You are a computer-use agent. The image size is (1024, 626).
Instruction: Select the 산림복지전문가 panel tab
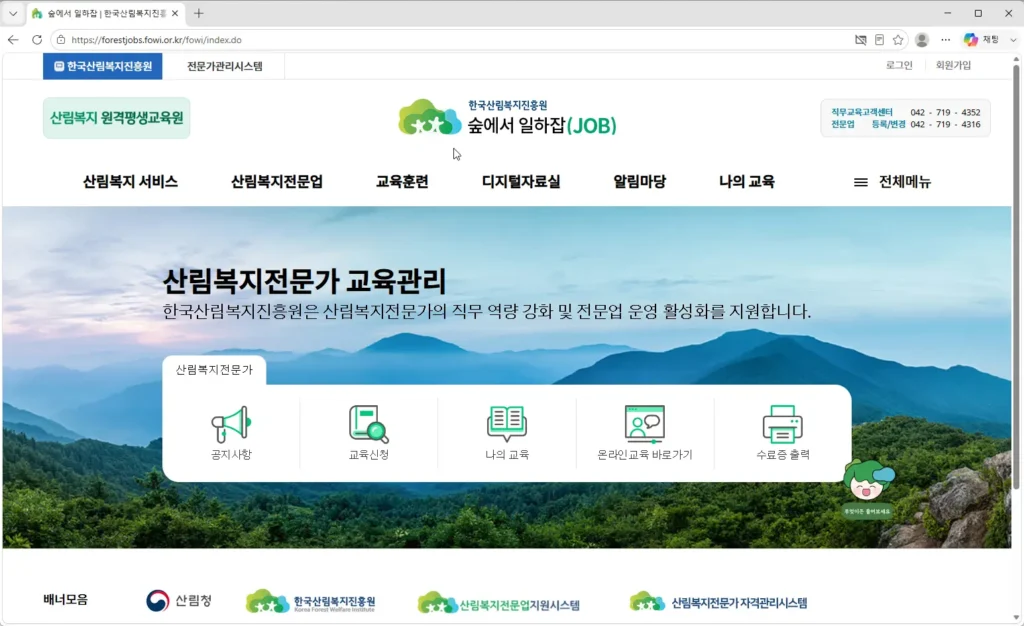(214, 369)
